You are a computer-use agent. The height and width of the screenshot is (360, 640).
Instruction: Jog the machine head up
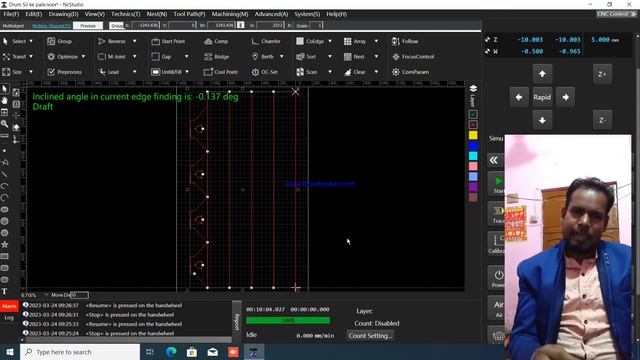542,74
